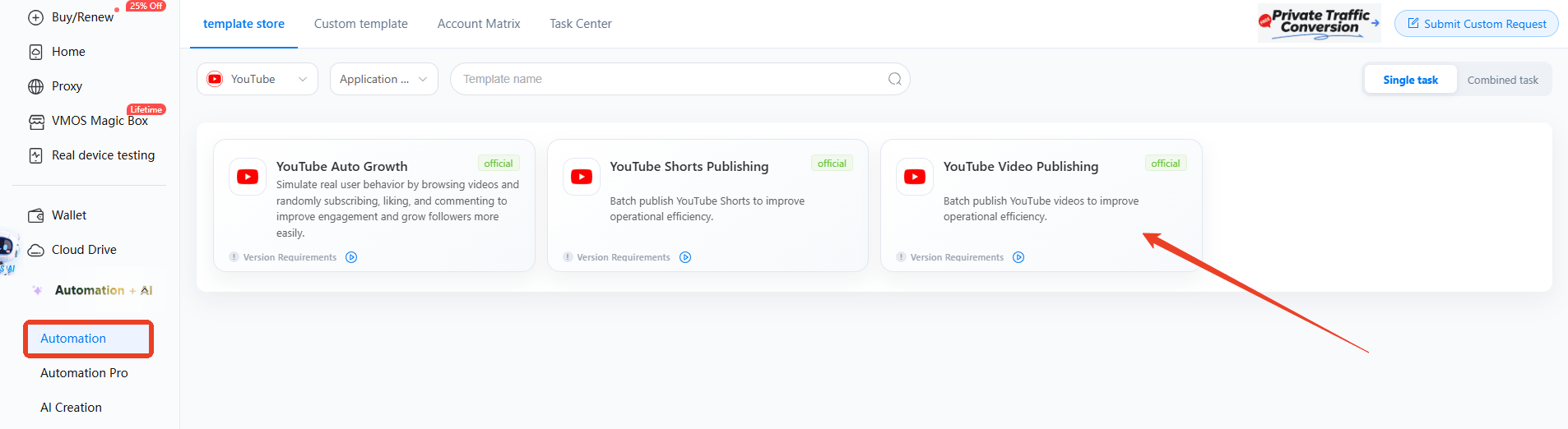Select Automation Pro in the sidebar
The image size is (1568, 429).
coord(84,373)
